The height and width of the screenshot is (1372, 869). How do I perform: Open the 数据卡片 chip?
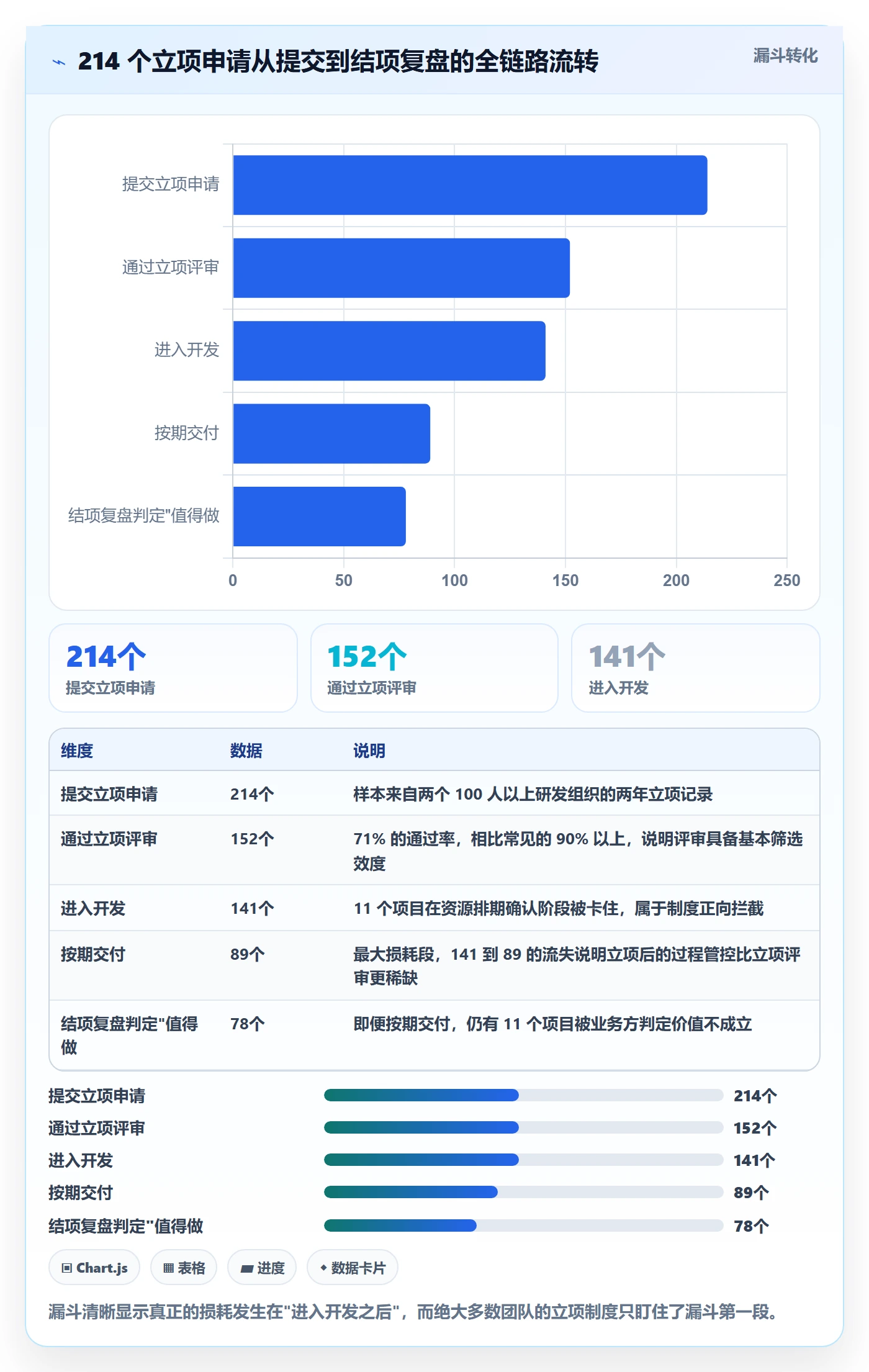click(x=353, y=1268)
